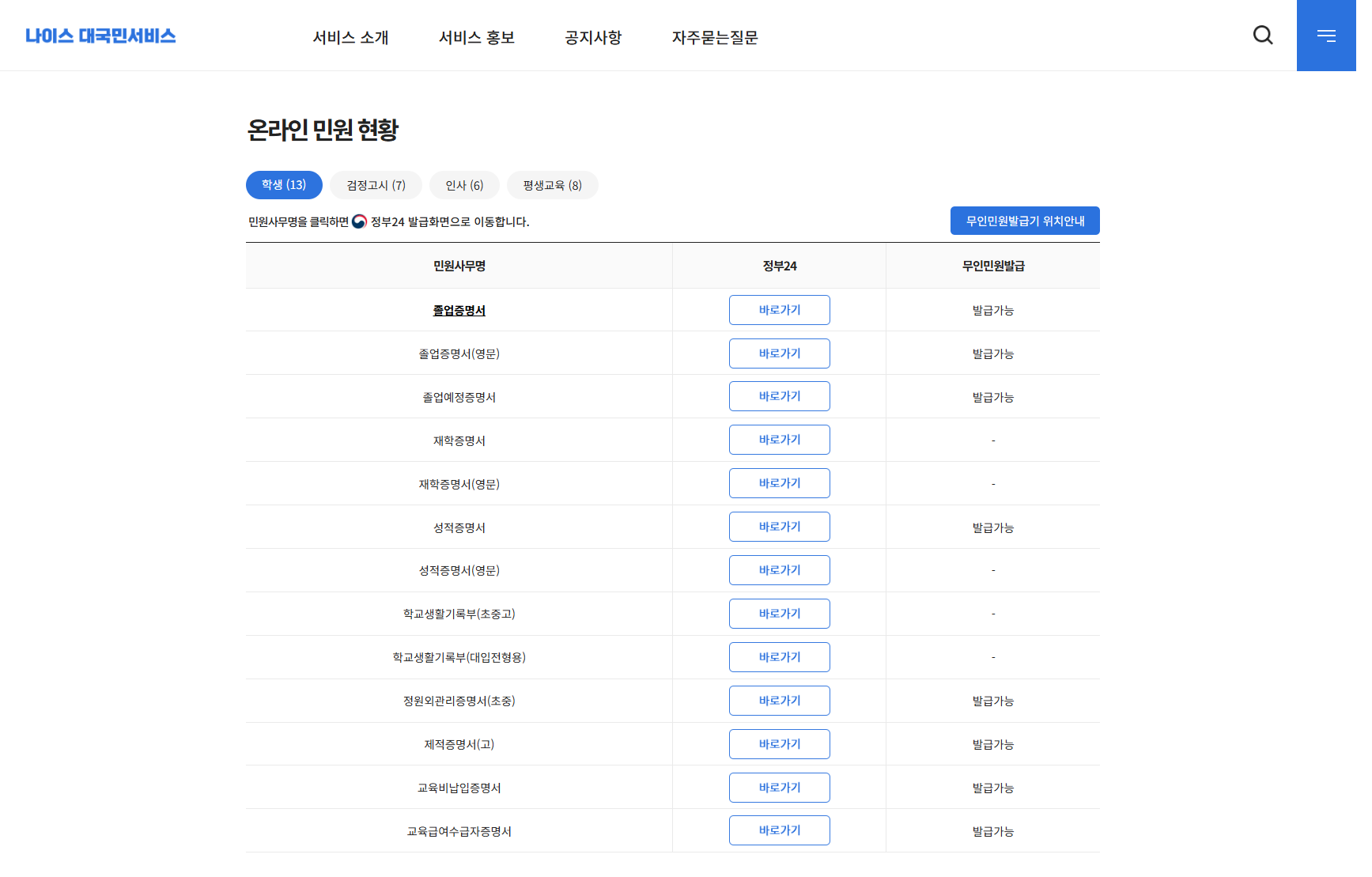Viewport: 1372px width, 877px height.
Task: Open the blue hamburger menu
Action: pos(1326,36)
